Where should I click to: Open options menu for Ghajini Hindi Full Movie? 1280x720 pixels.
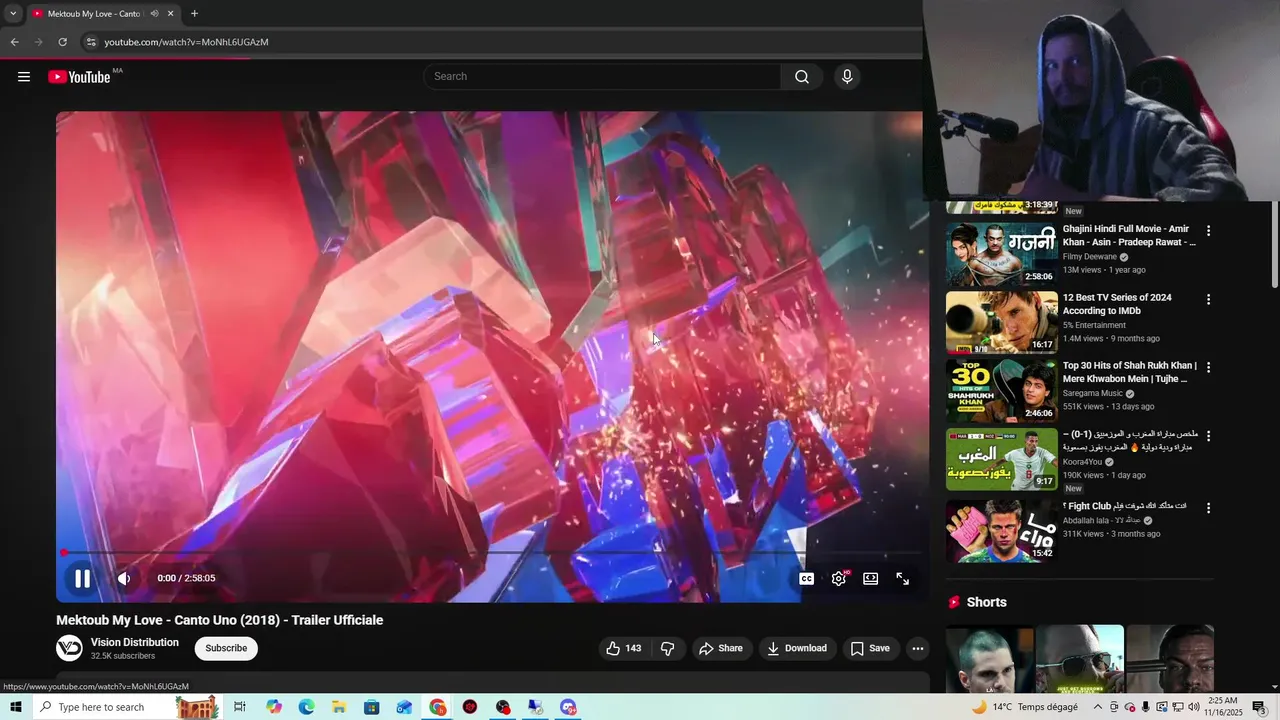1208,231
